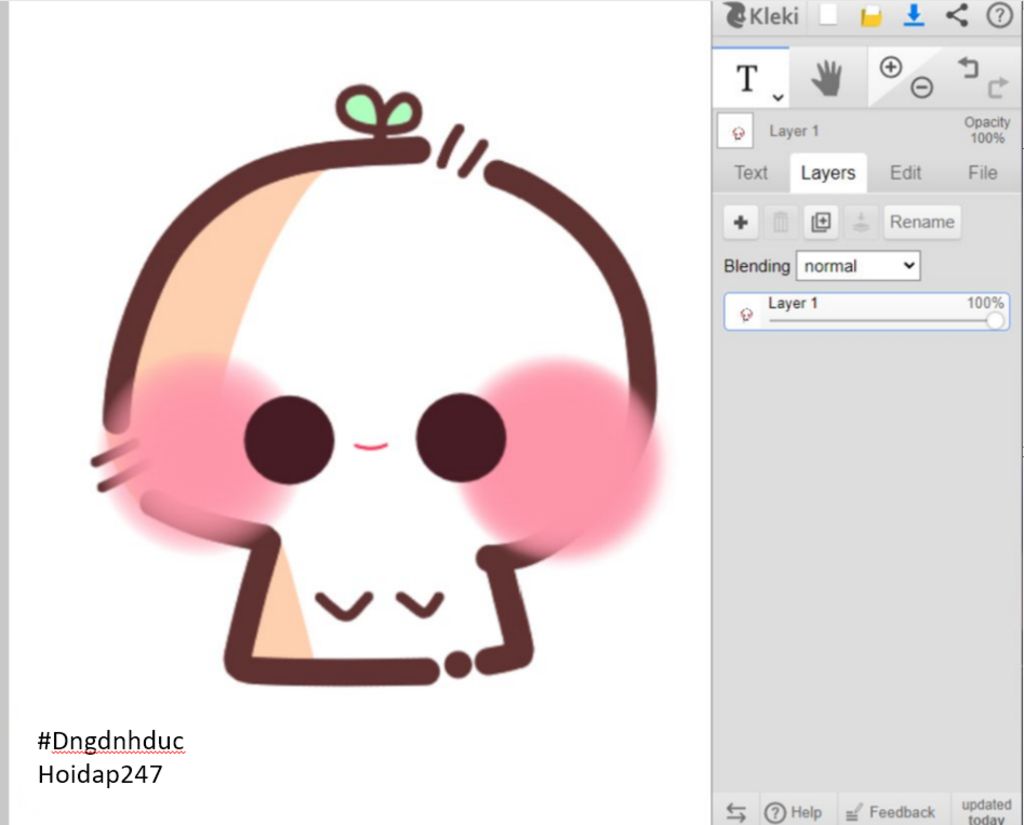Image resolution: width=1024 pixels, height=825 pixels.
Task: Redo the last undone action
Action: pyautogui.click(x=997, y=88)
